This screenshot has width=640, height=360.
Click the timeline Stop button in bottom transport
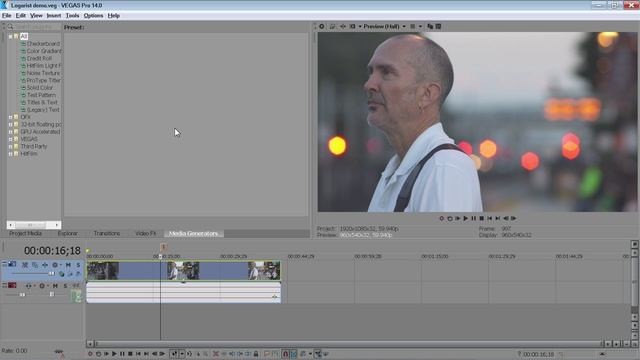(x=130, y=354)
